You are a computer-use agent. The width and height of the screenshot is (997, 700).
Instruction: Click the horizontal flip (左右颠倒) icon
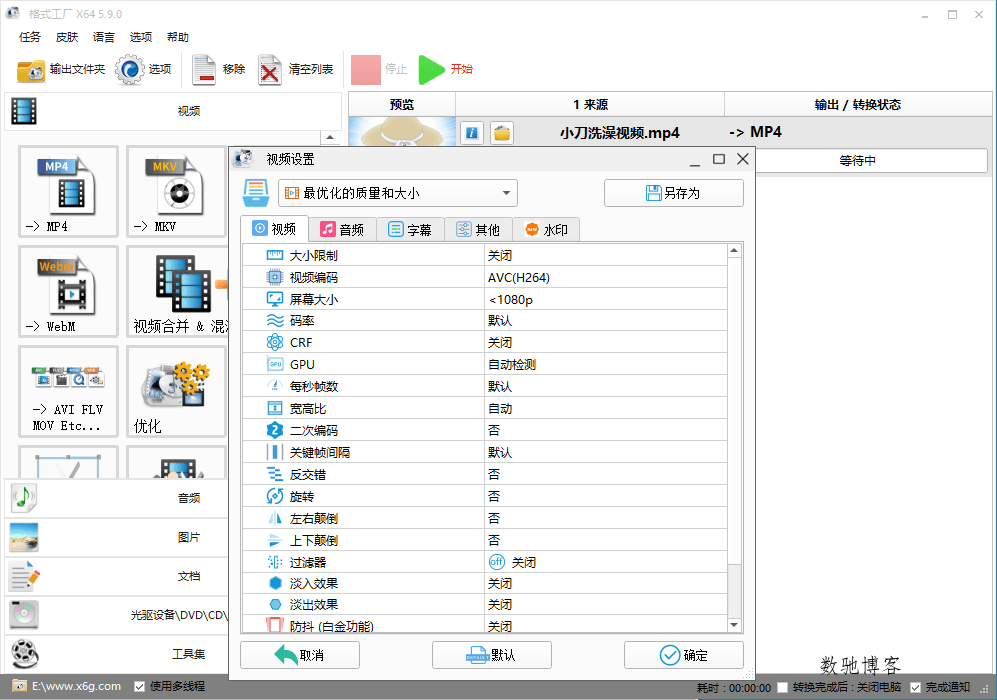[x=275, y=518]
